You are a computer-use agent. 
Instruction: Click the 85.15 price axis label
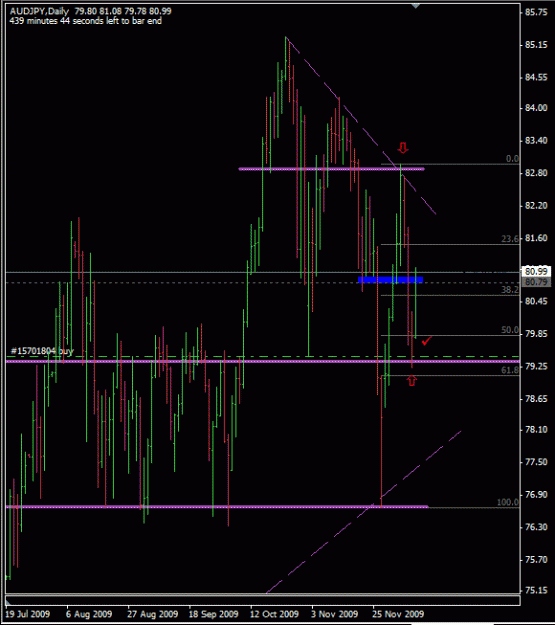click(536, 45)
